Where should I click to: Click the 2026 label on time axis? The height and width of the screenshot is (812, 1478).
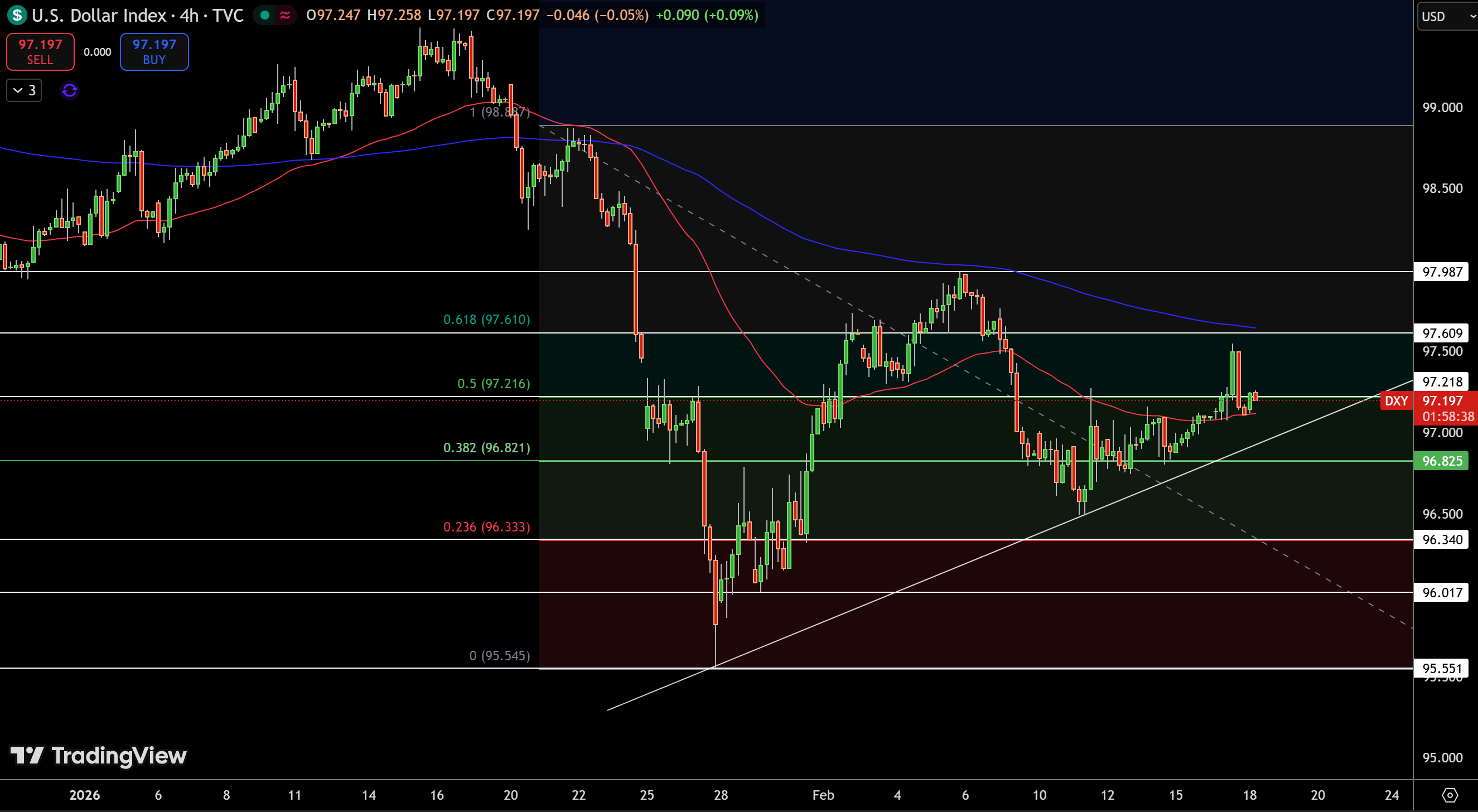click(84, 795)
